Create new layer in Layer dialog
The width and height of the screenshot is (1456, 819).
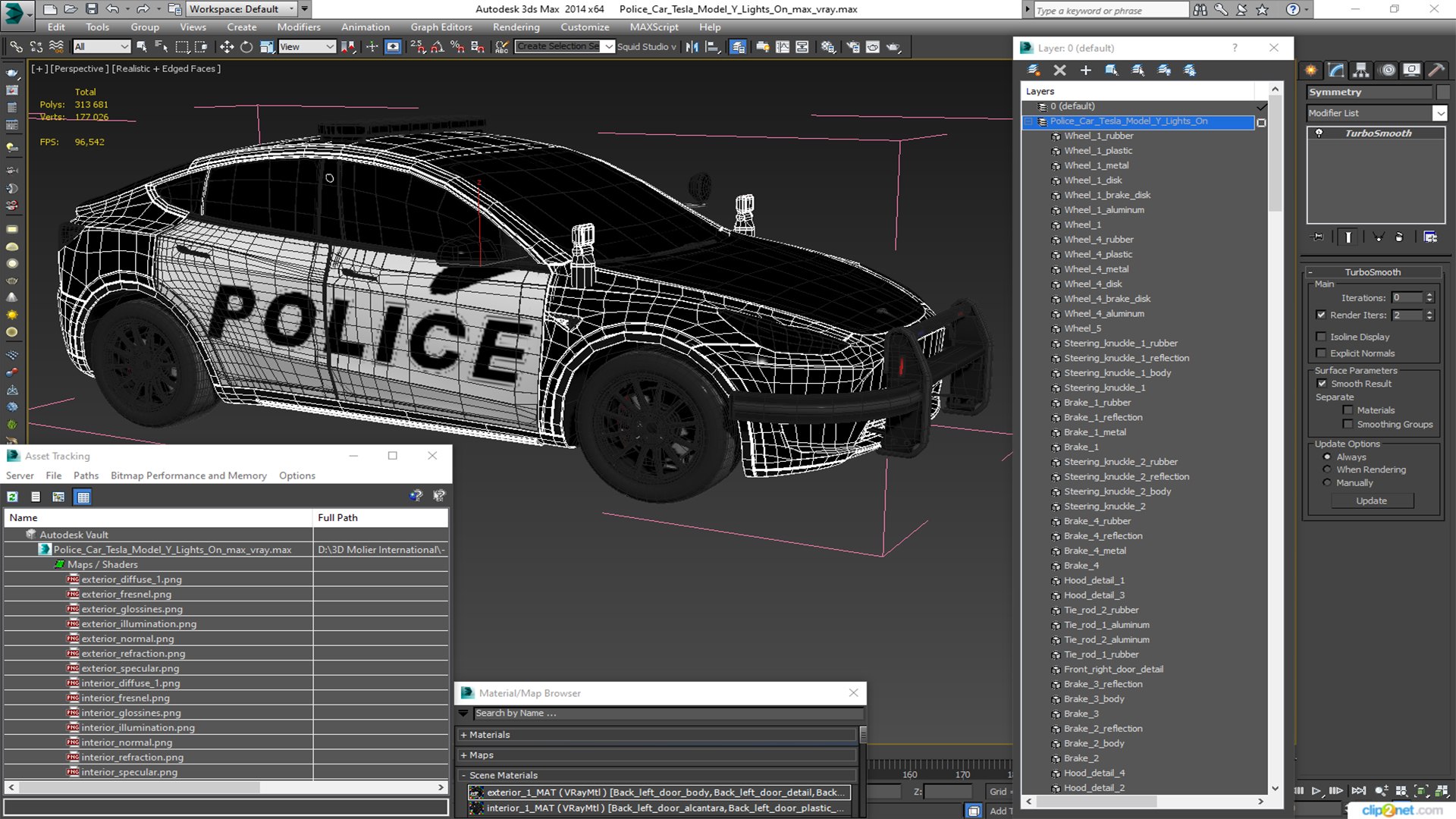1034,70
